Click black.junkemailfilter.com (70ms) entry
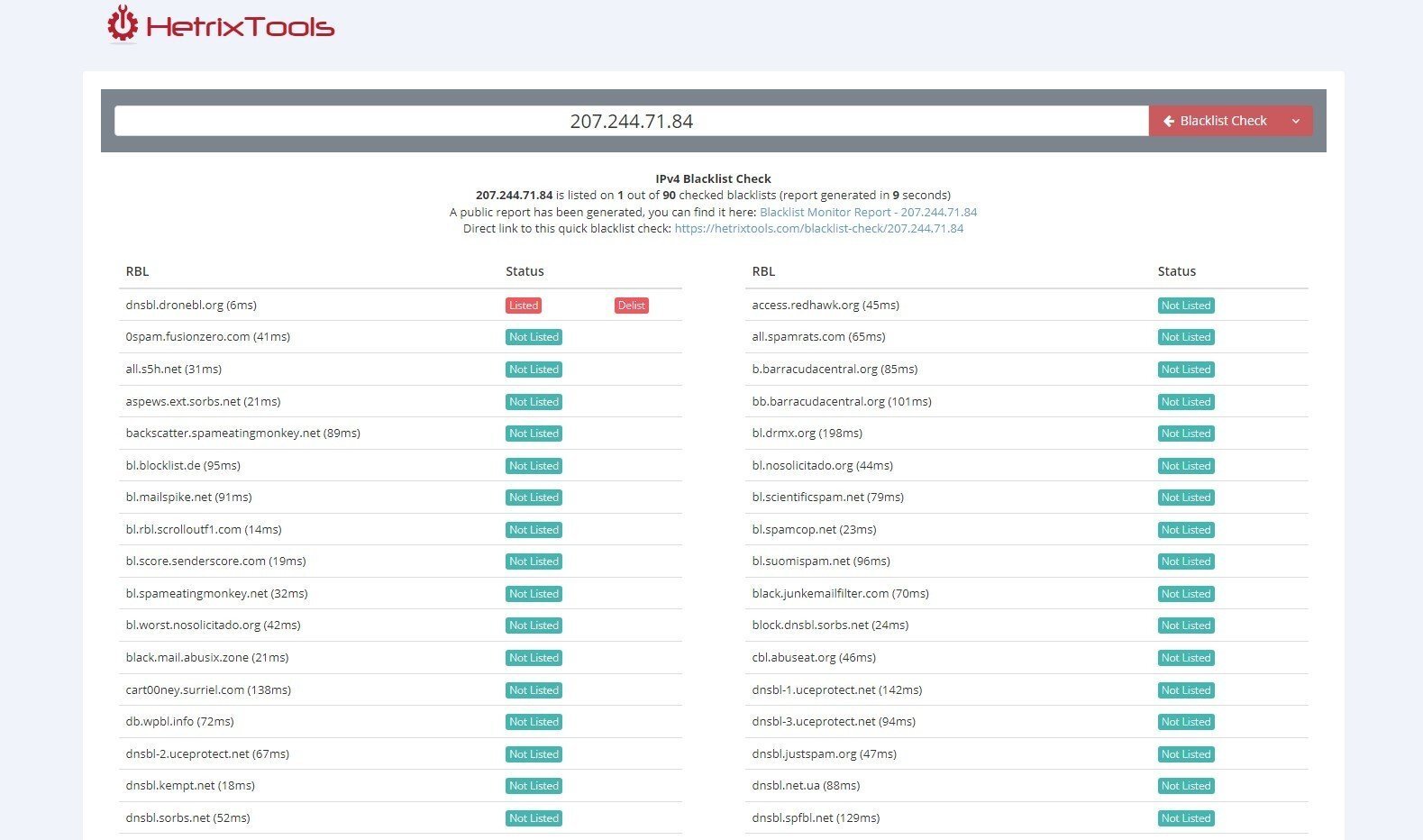The image size is (1423, 840). pos(840,593)
